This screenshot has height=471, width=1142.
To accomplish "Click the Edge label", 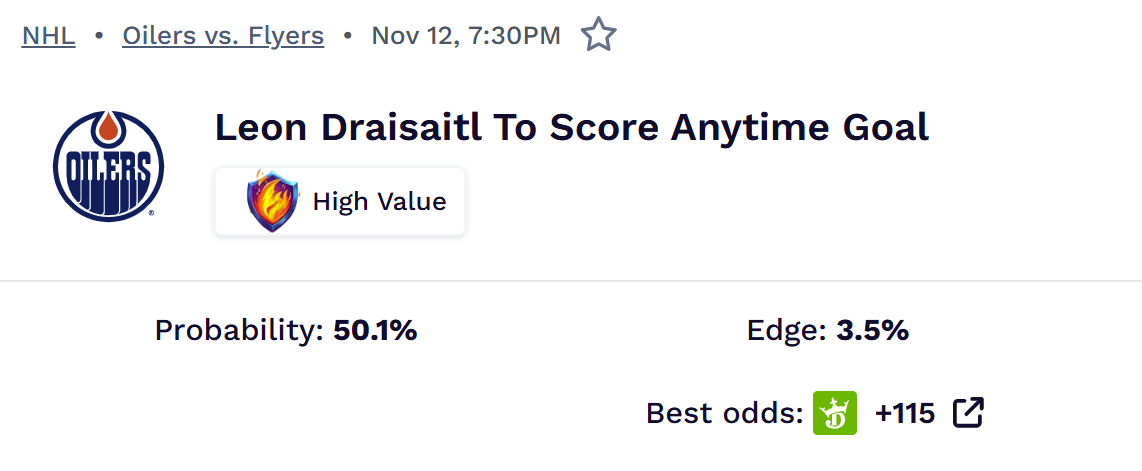I will [787, 331].
